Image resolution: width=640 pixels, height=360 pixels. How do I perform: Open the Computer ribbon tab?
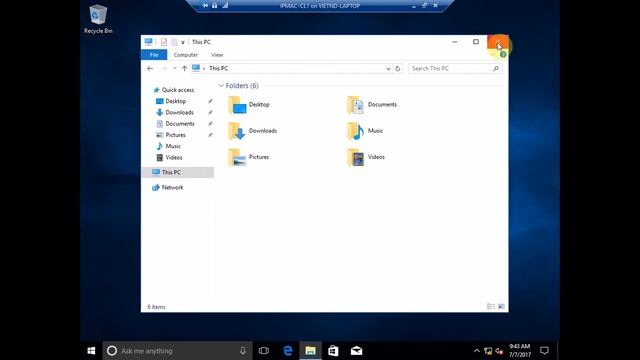[x=186, y=55]
